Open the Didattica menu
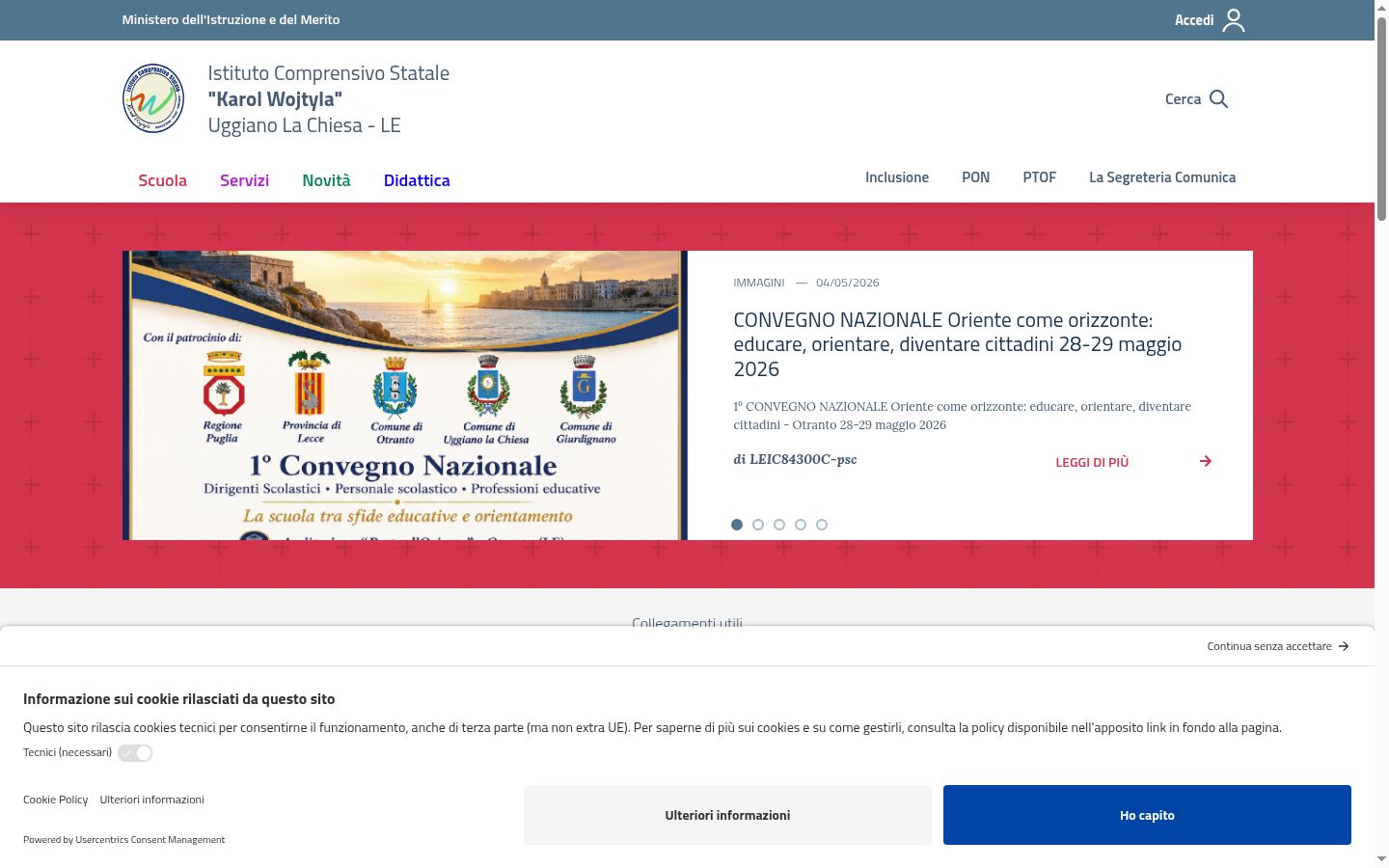This screenshot has width=1389, height=868. coord(417,180)
